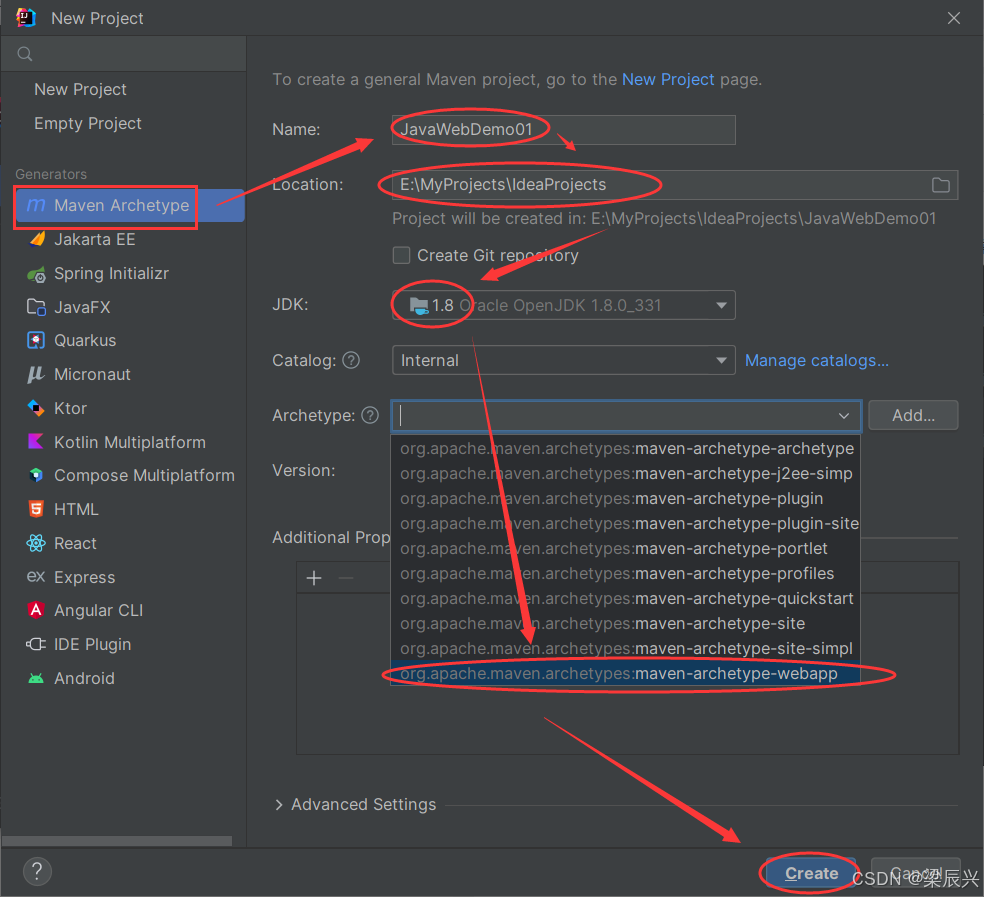Click the minus icon to remove property

346,578
